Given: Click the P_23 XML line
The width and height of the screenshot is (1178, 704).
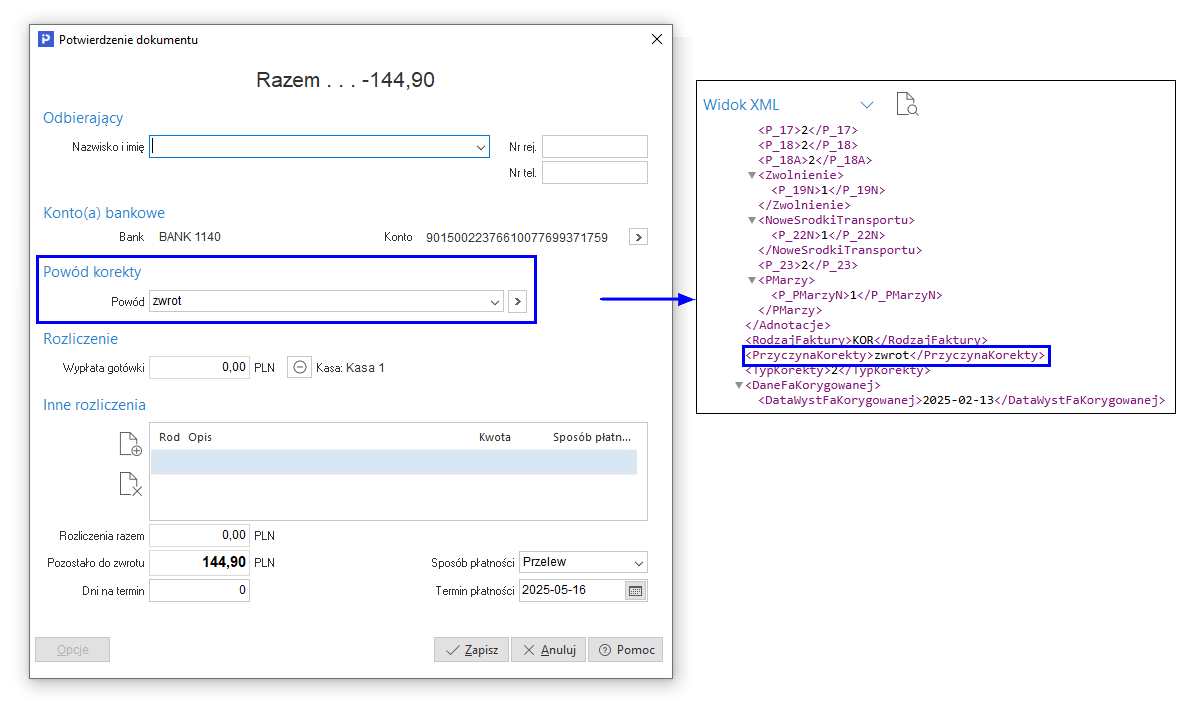Looking at the screenshot, I should pos(808,265).
